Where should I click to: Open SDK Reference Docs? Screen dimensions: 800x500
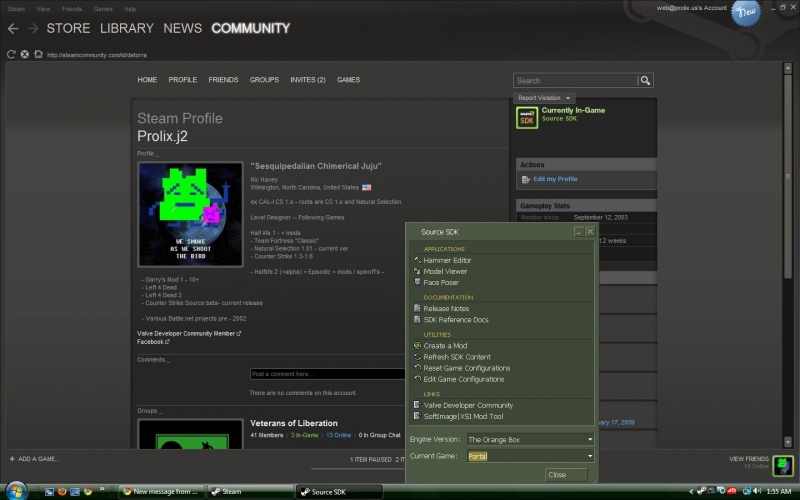pos(456,320)
